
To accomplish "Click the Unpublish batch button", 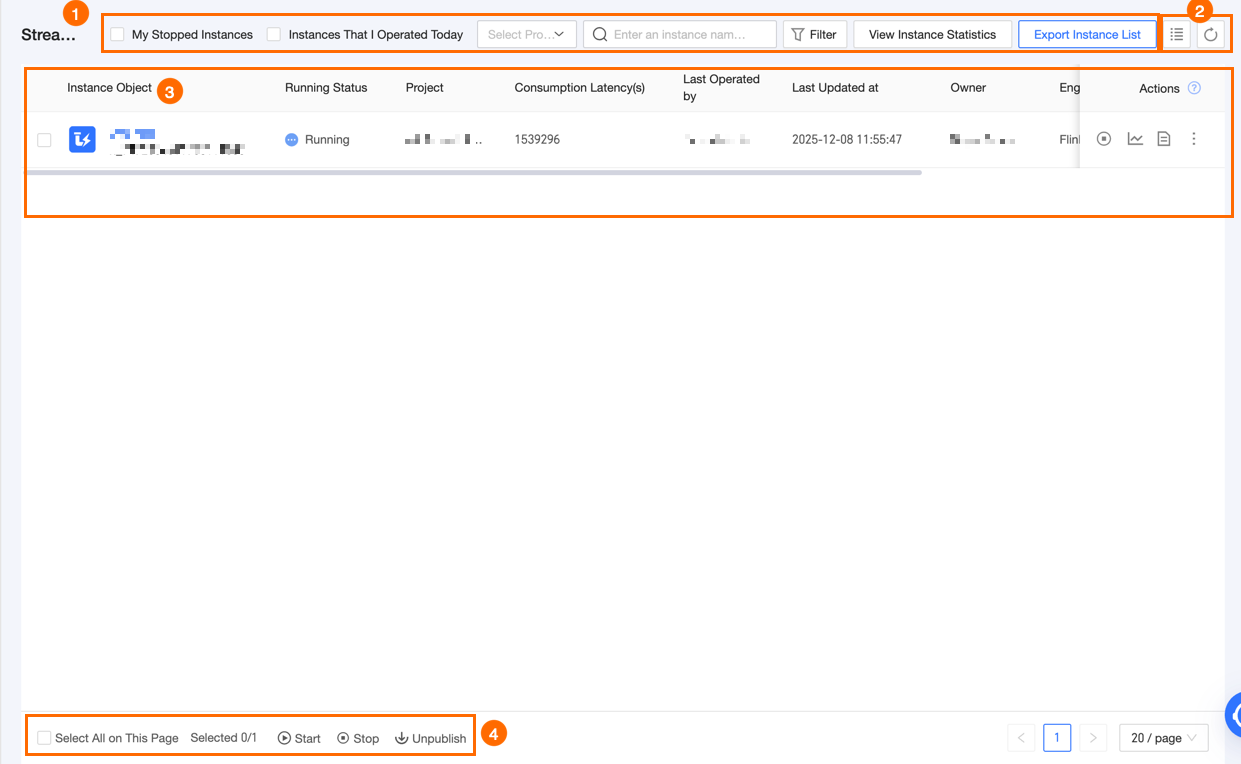I will pos(431,738).
